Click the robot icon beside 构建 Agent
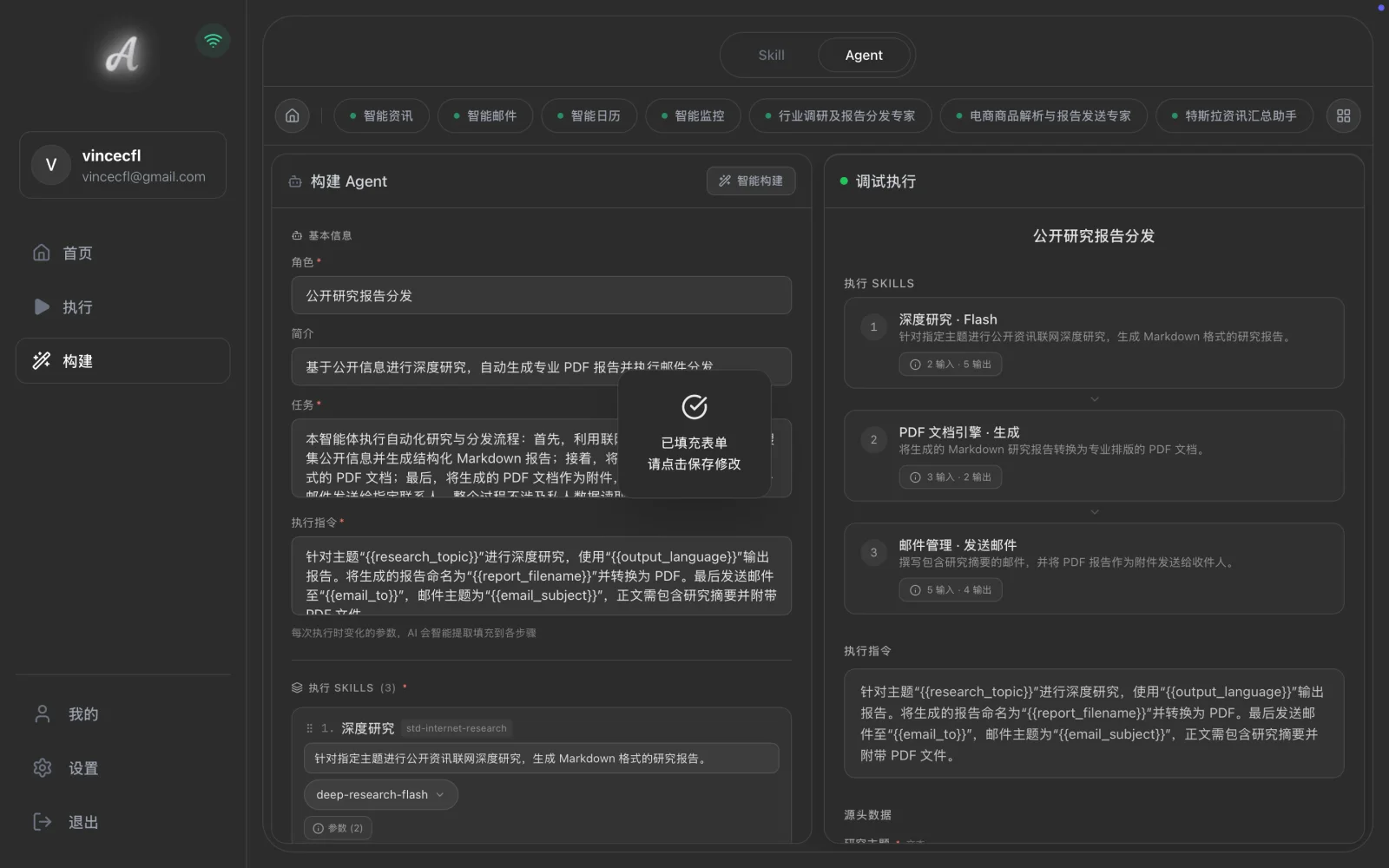Viewport: 1389px width, 868px height. coord(295,181)
